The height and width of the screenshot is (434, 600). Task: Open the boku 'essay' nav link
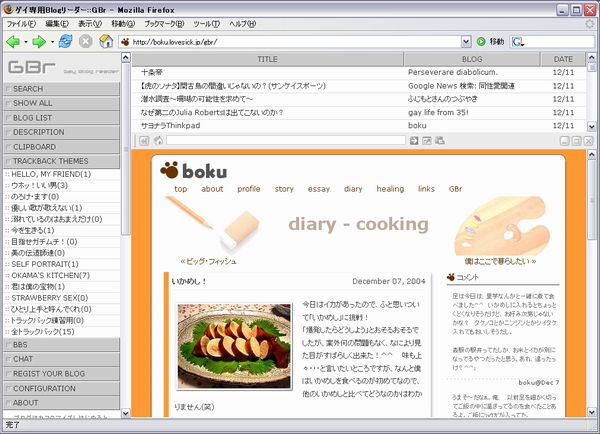(x=318, y=189)
